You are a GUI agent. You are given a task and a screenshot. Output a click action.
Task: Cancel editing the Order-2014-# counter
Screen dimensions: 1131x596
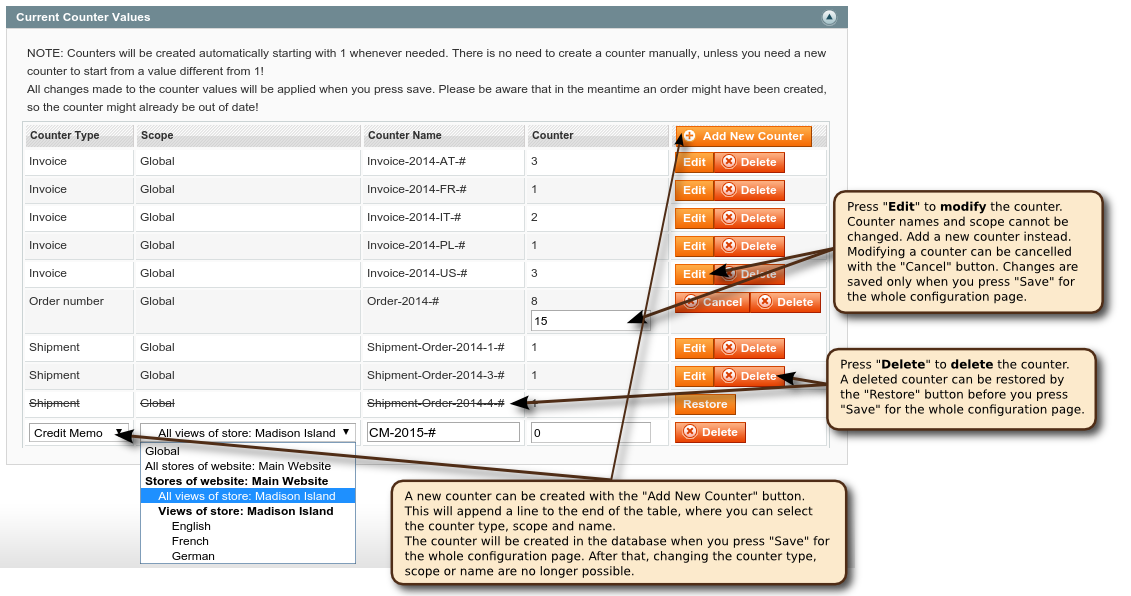(x=712, y=302)
